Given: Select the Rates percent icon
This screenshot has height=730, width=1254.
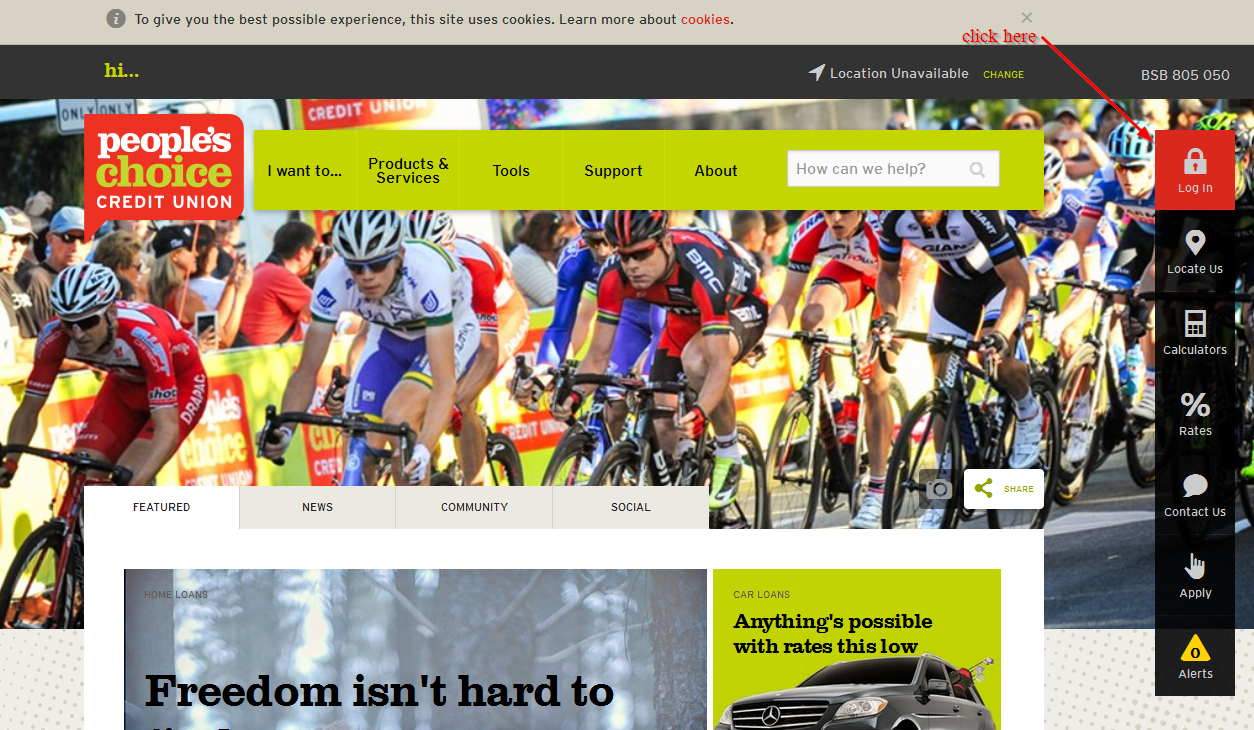Looking at the screenshot, I should coord(1195,405).
